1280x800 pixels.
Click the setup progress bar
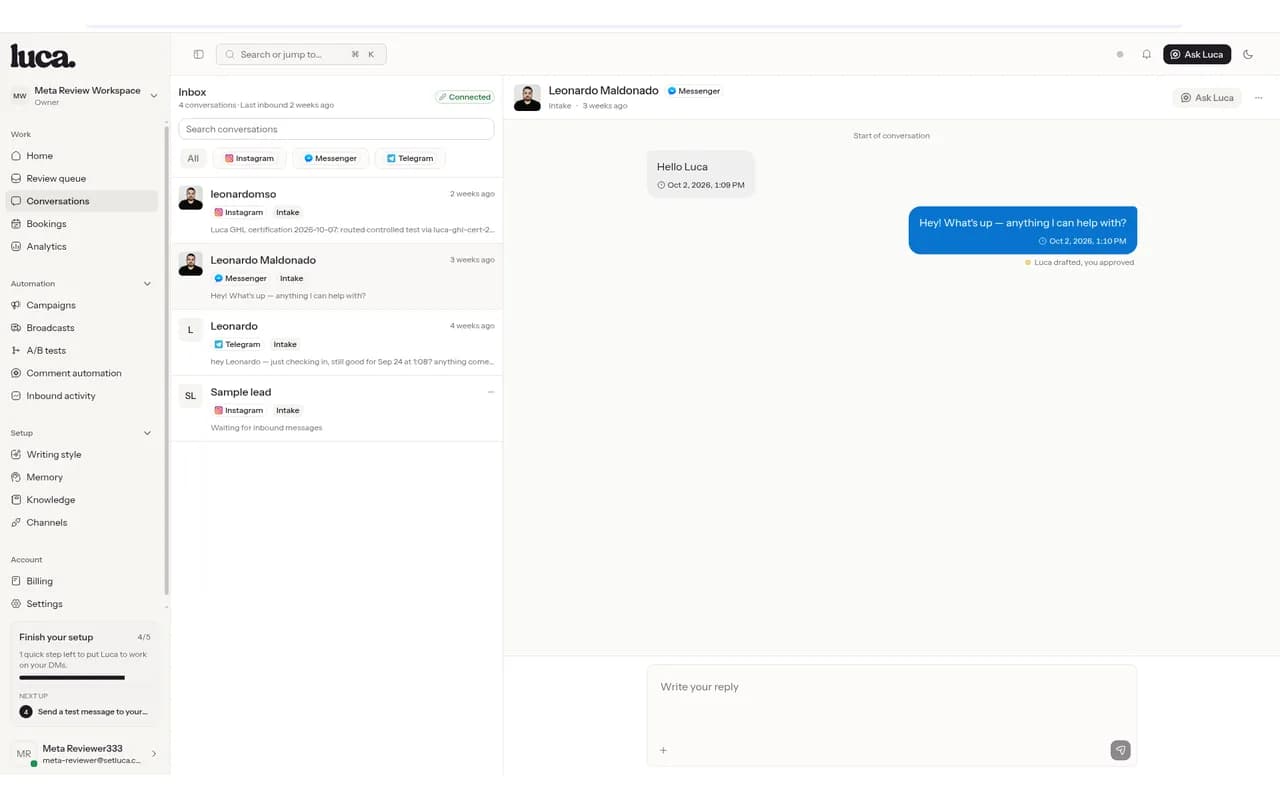(x=85, y=678)
